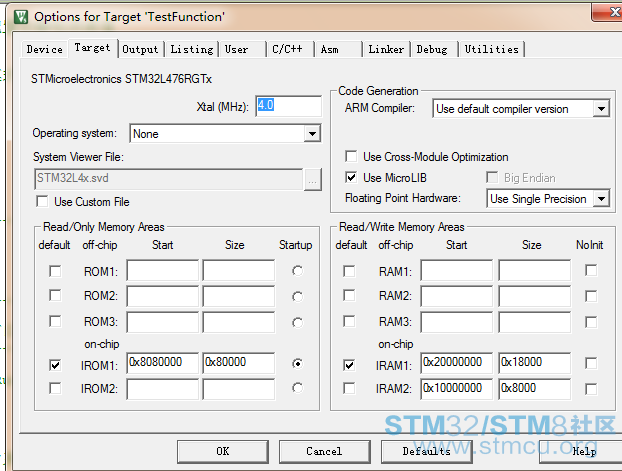Check the RAM1 default checkbox
Image resolution: width=622 pixels, height=471 pixels.
coord(349,271)
